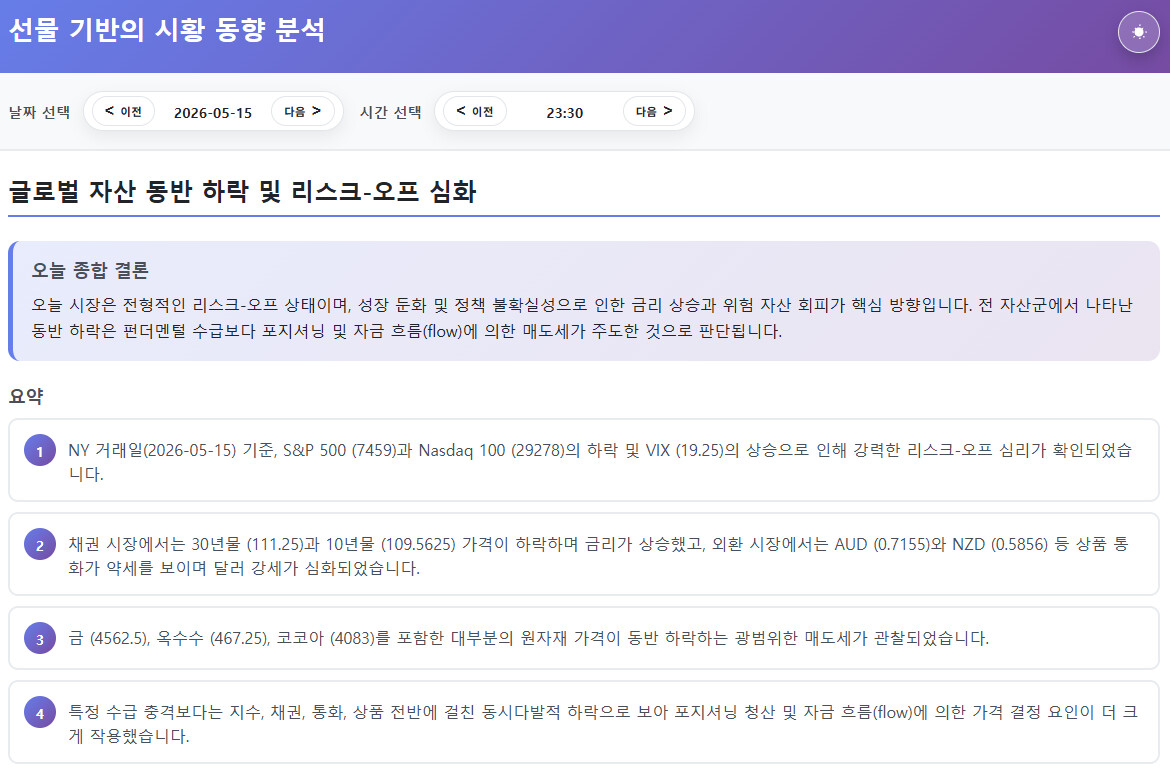Click summary number badge 2
This screenshot has width=1170, height=776.
40,545
